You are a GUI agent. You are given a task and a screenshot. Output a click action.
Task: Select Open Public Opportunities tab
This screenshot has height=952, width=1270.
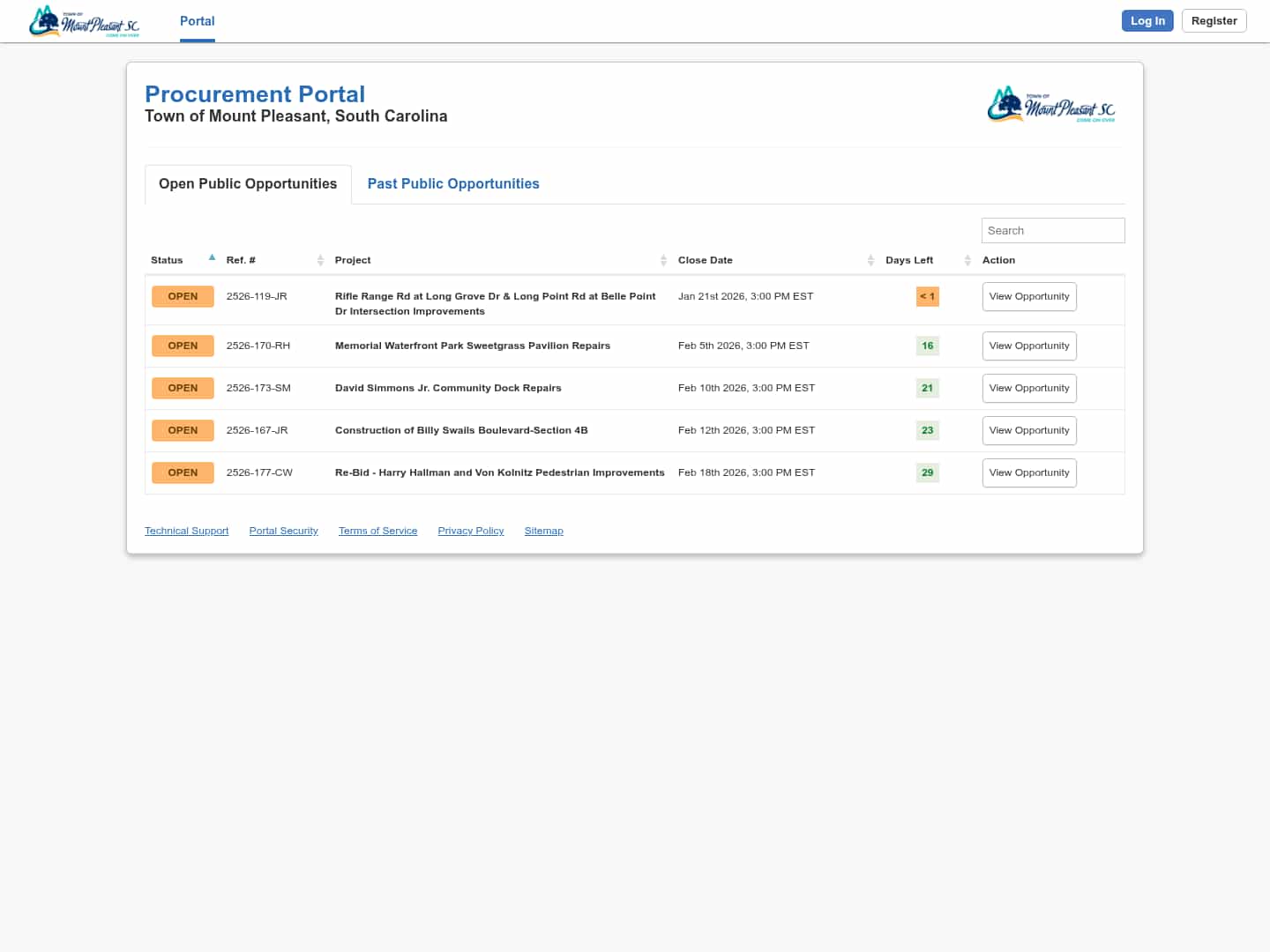[248, 184]
